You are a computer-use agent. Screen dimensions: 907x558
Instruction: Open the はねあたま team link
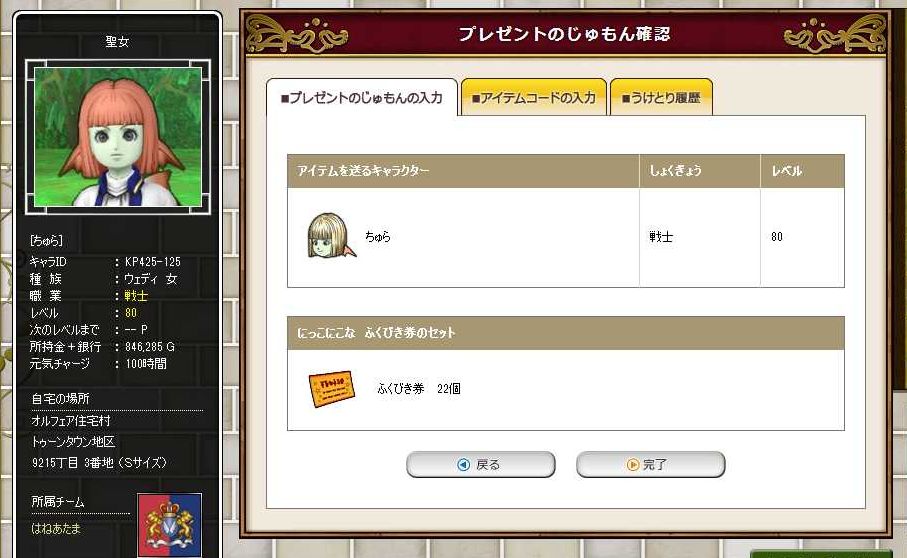pos(56,528)
